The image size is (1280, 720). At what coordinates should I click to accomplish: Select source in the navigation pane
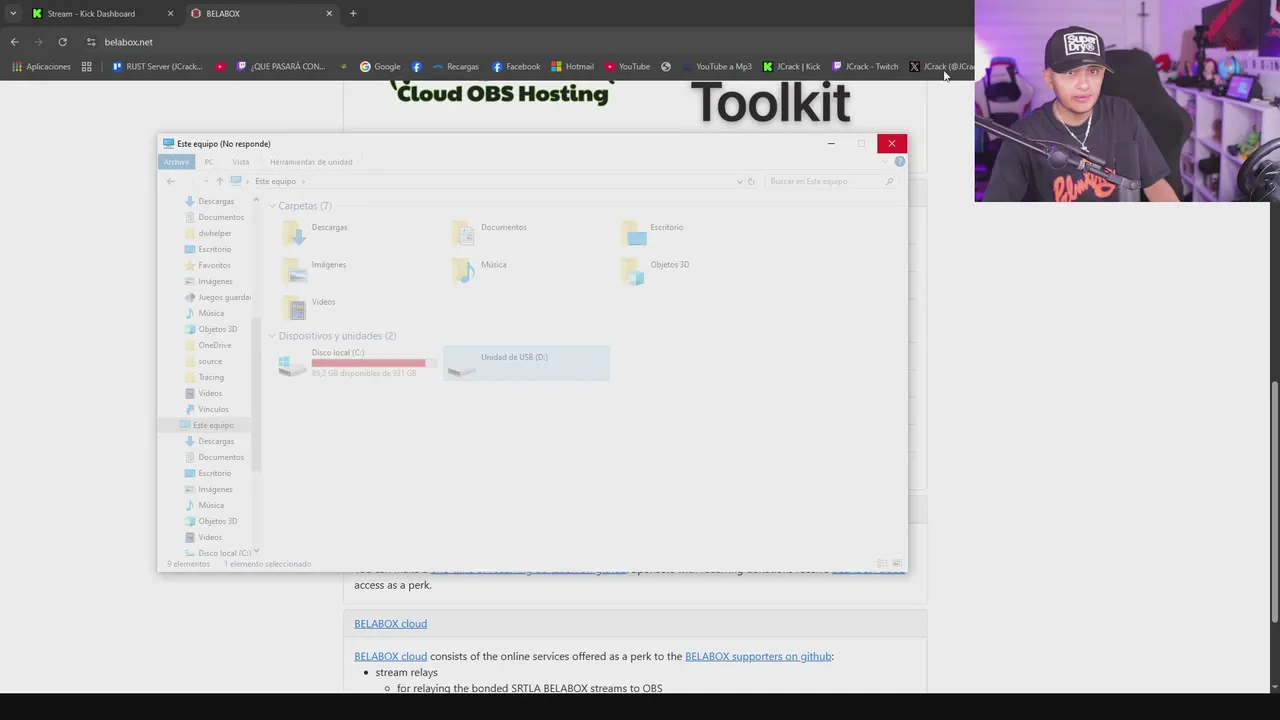tap(210, 361)
